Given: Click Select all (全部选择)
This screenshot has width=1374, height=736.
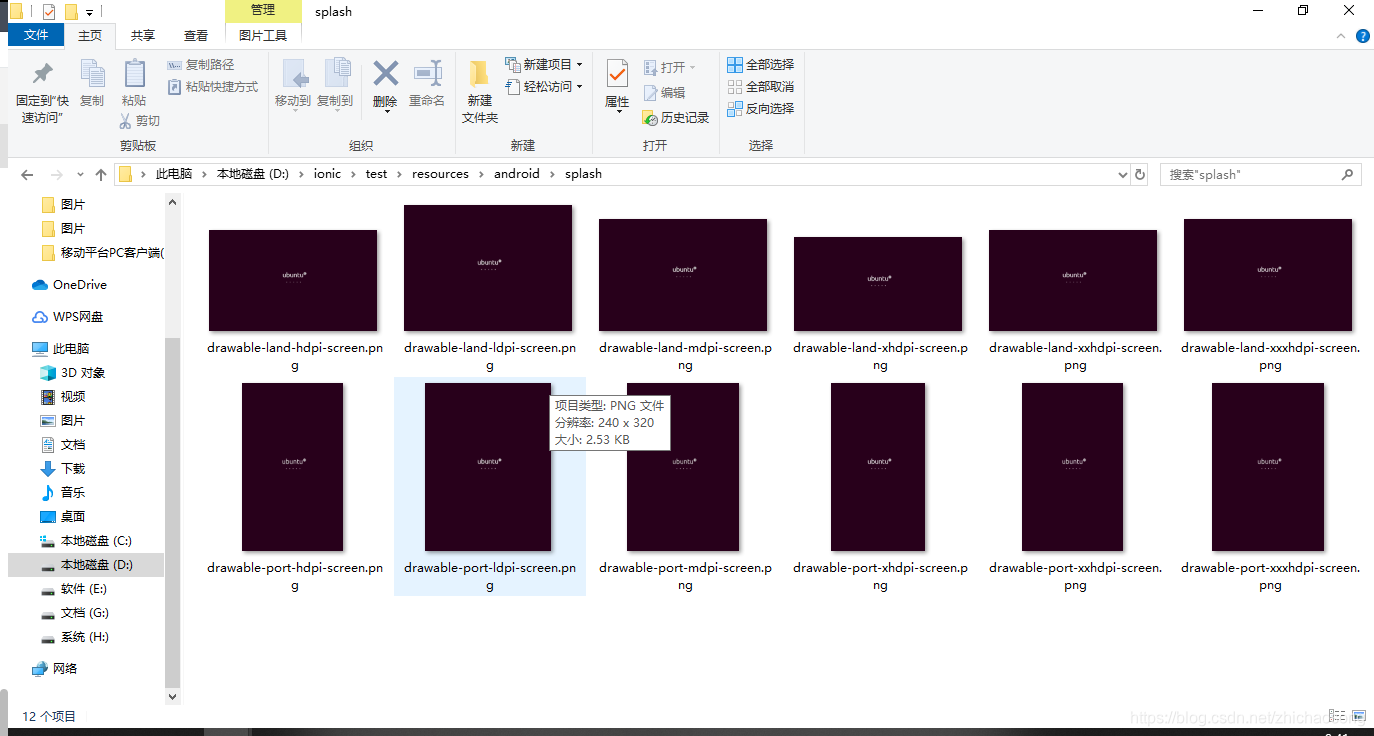Looking at the screenshot, I should (760, 65).
